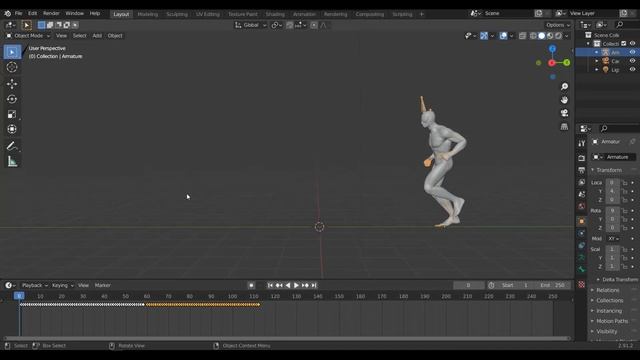This screenshot has width=640, height=360.
Task: Open the Bone properties tab icon
Action: point(582,270)
